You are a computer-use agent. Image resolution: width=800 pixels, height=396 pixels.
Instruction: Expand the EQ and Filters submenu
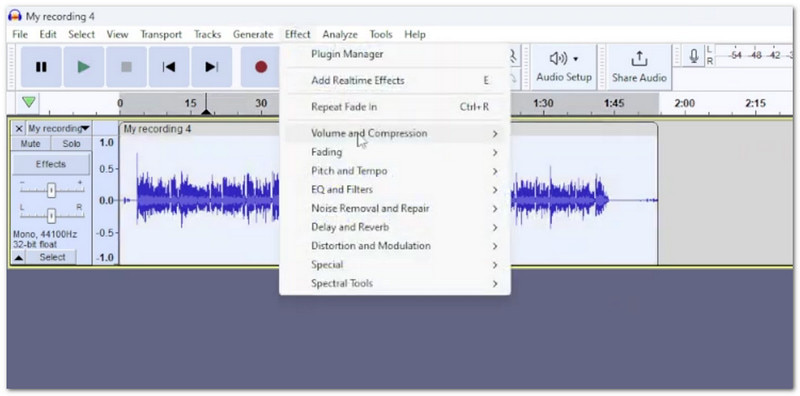click(x=395, y=190)
